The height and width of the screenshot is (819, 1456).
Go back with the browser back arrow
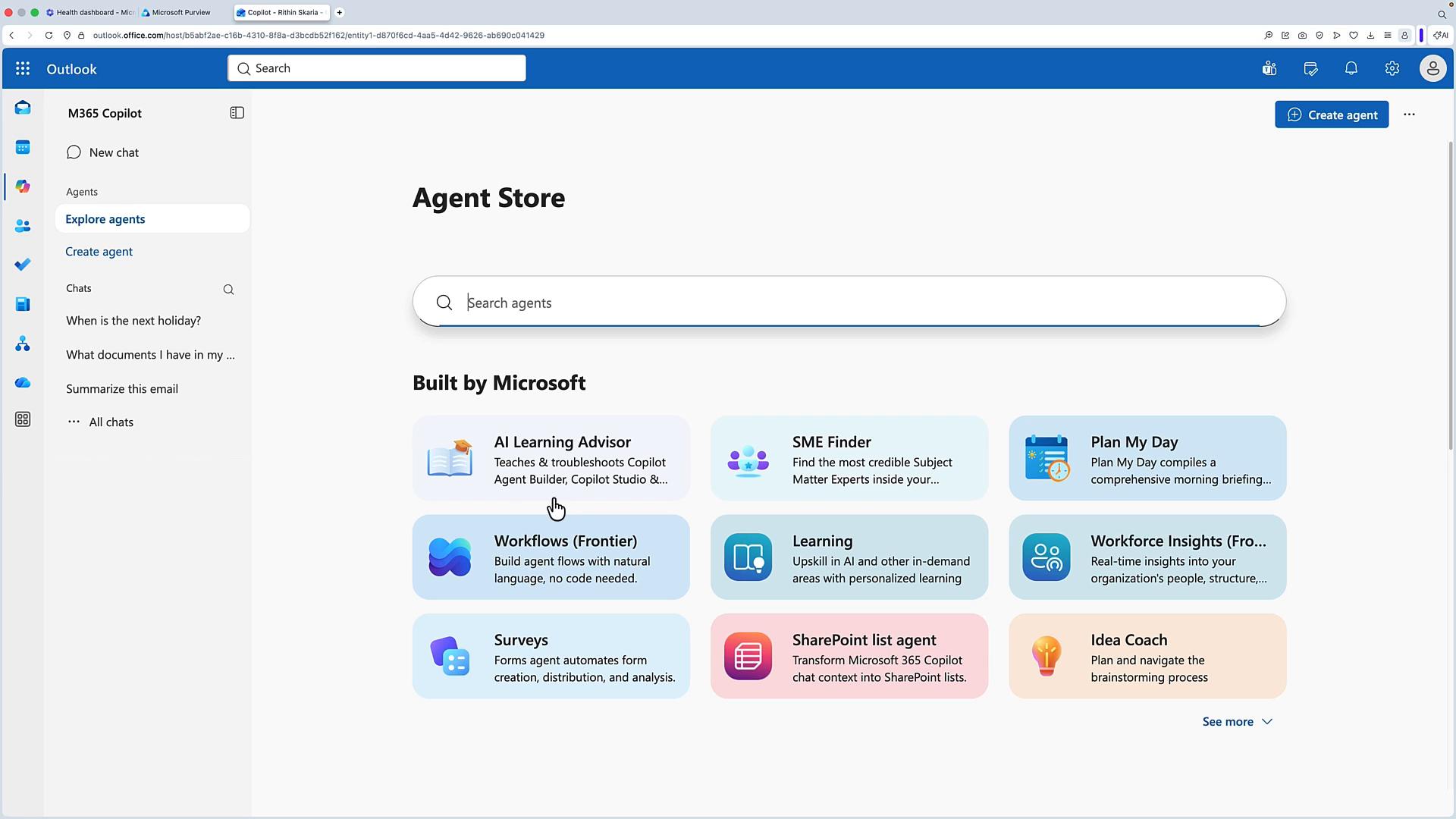click(x=11, y=36)
